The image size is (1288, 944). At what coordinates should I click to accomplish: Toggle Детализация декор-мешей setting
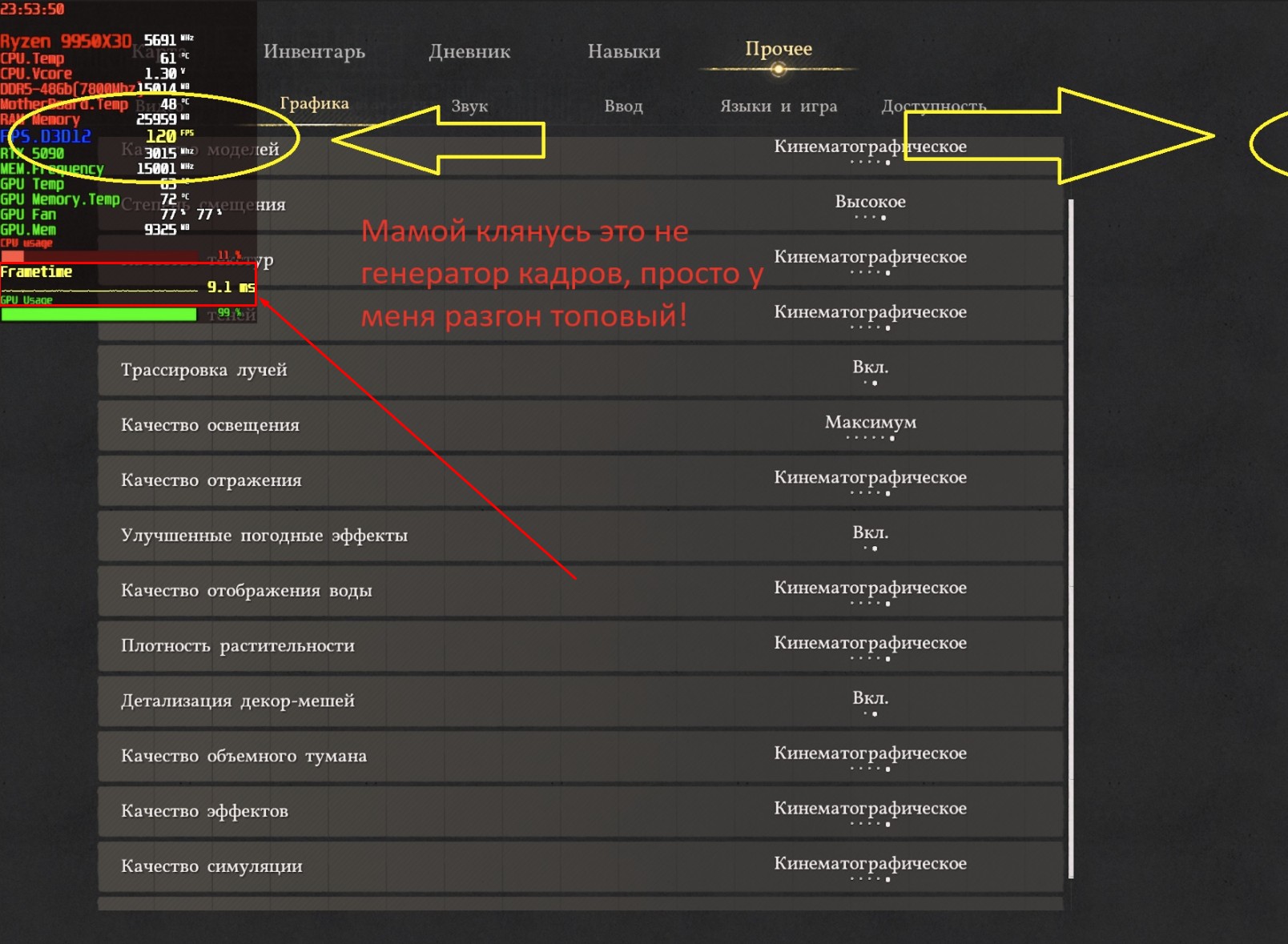click(x=581, y=701)
